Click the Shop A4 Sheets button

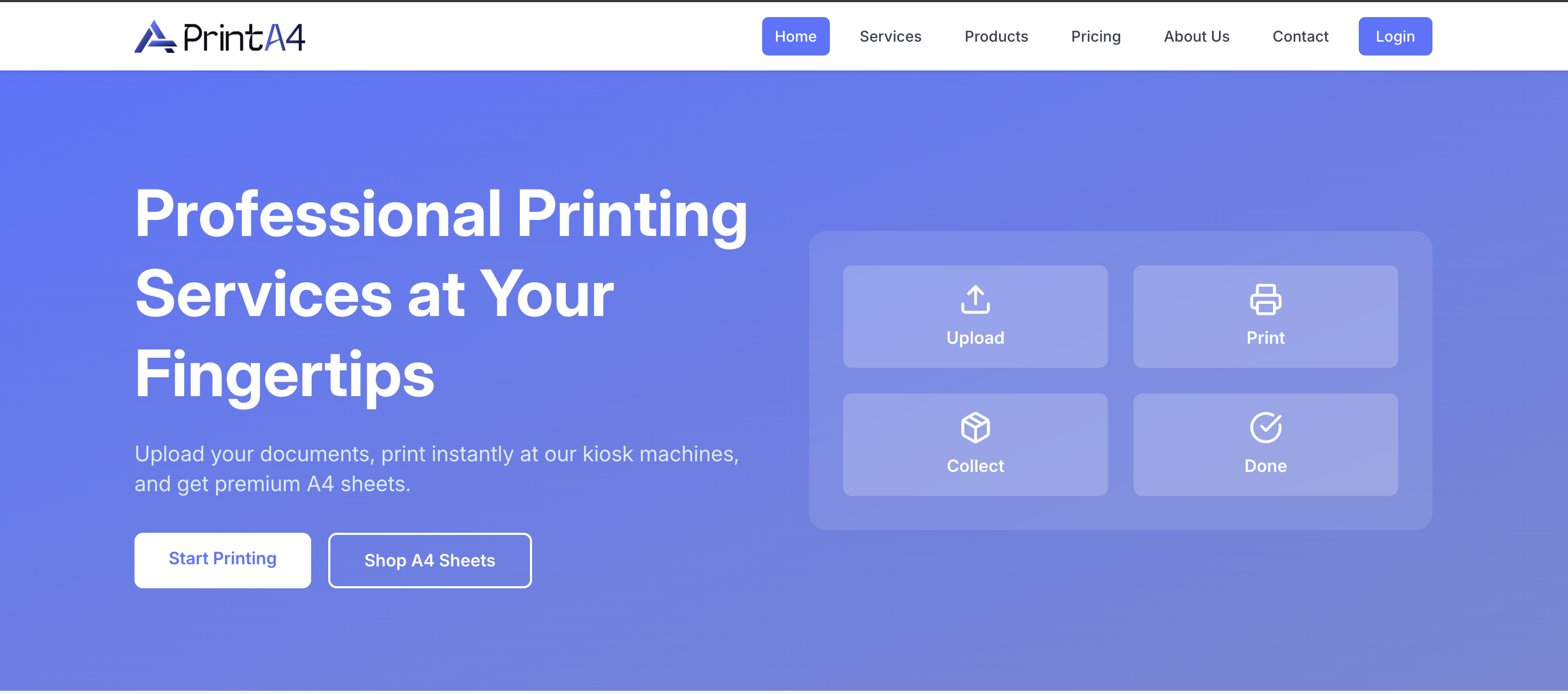click(x=430, y=560)
